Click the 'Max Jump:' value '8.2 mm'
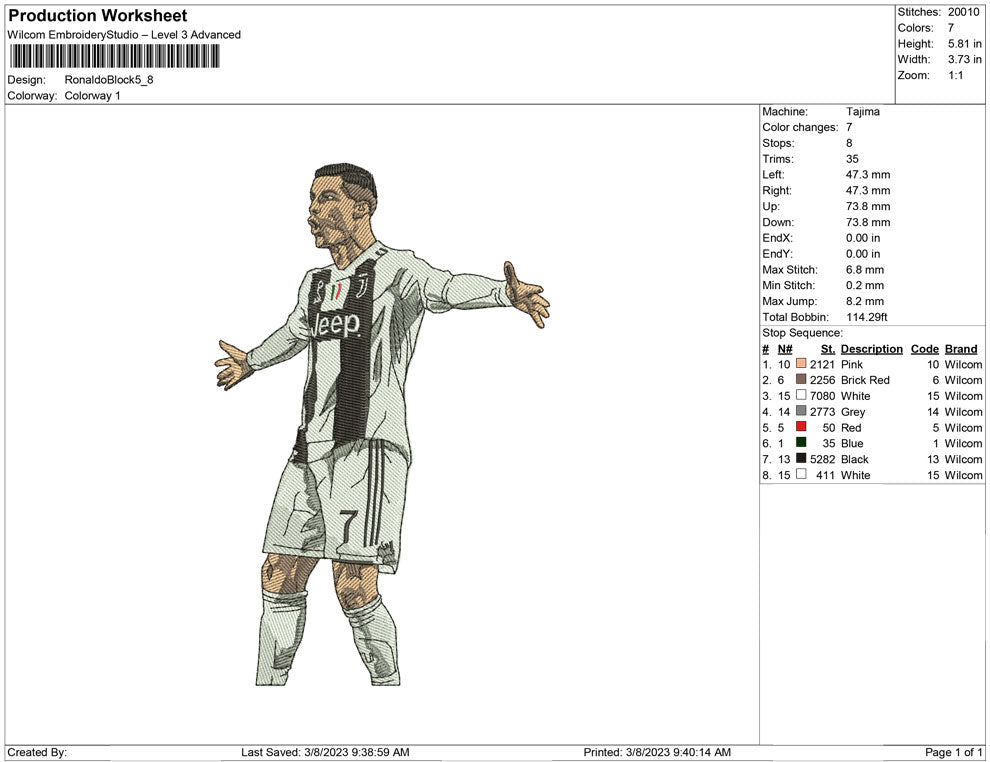Screen dimensions: 990x762 (x=865, y=301)
